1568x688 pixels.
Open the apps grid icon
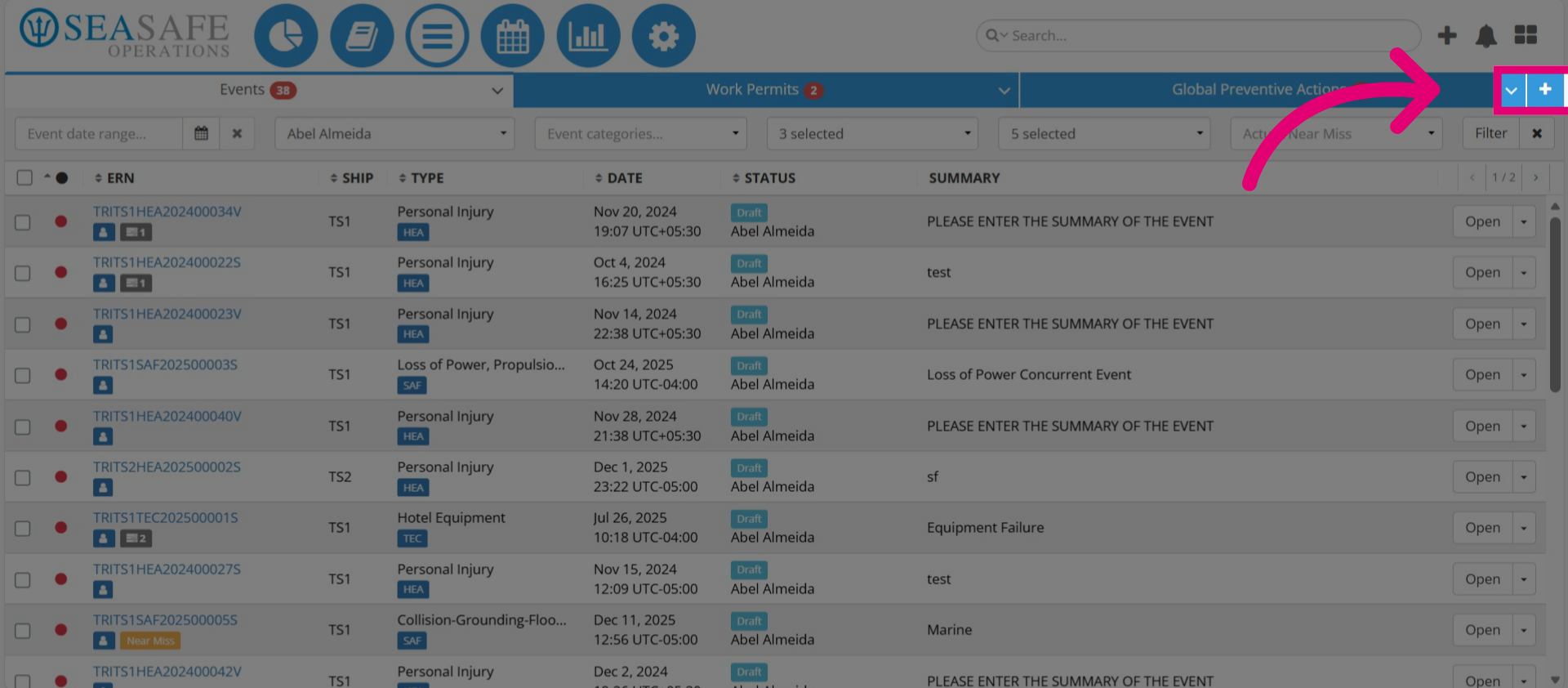coord(1526,35)
